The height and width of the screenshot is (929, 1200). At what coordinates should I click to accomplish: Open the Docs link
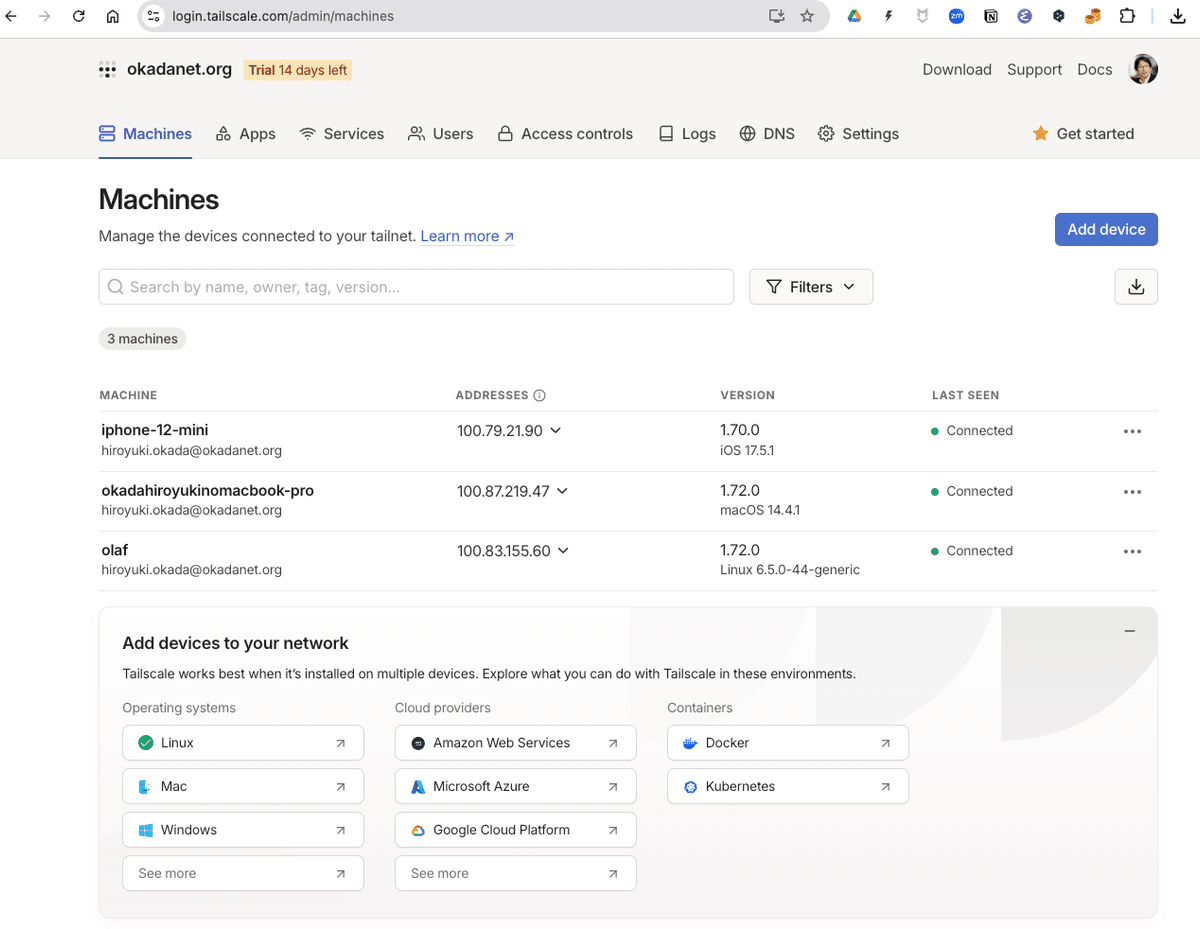point(1095,69)
